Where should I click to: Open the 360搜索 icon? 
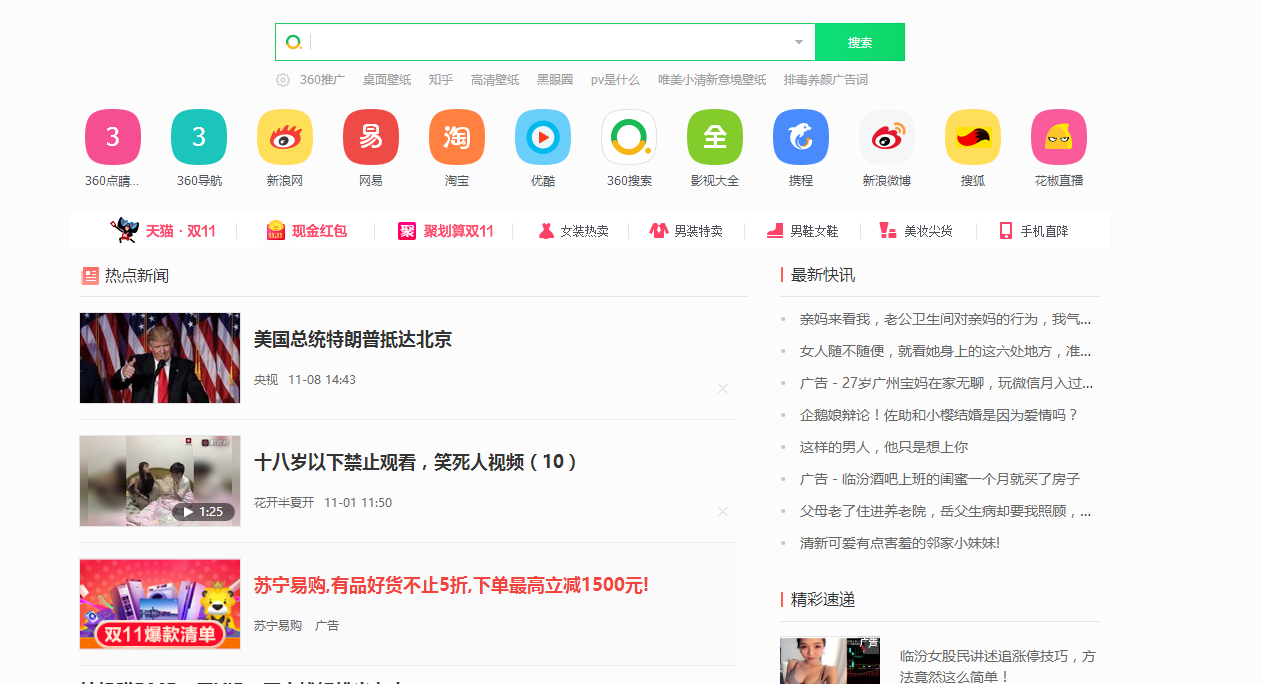(x=628, y=137)
